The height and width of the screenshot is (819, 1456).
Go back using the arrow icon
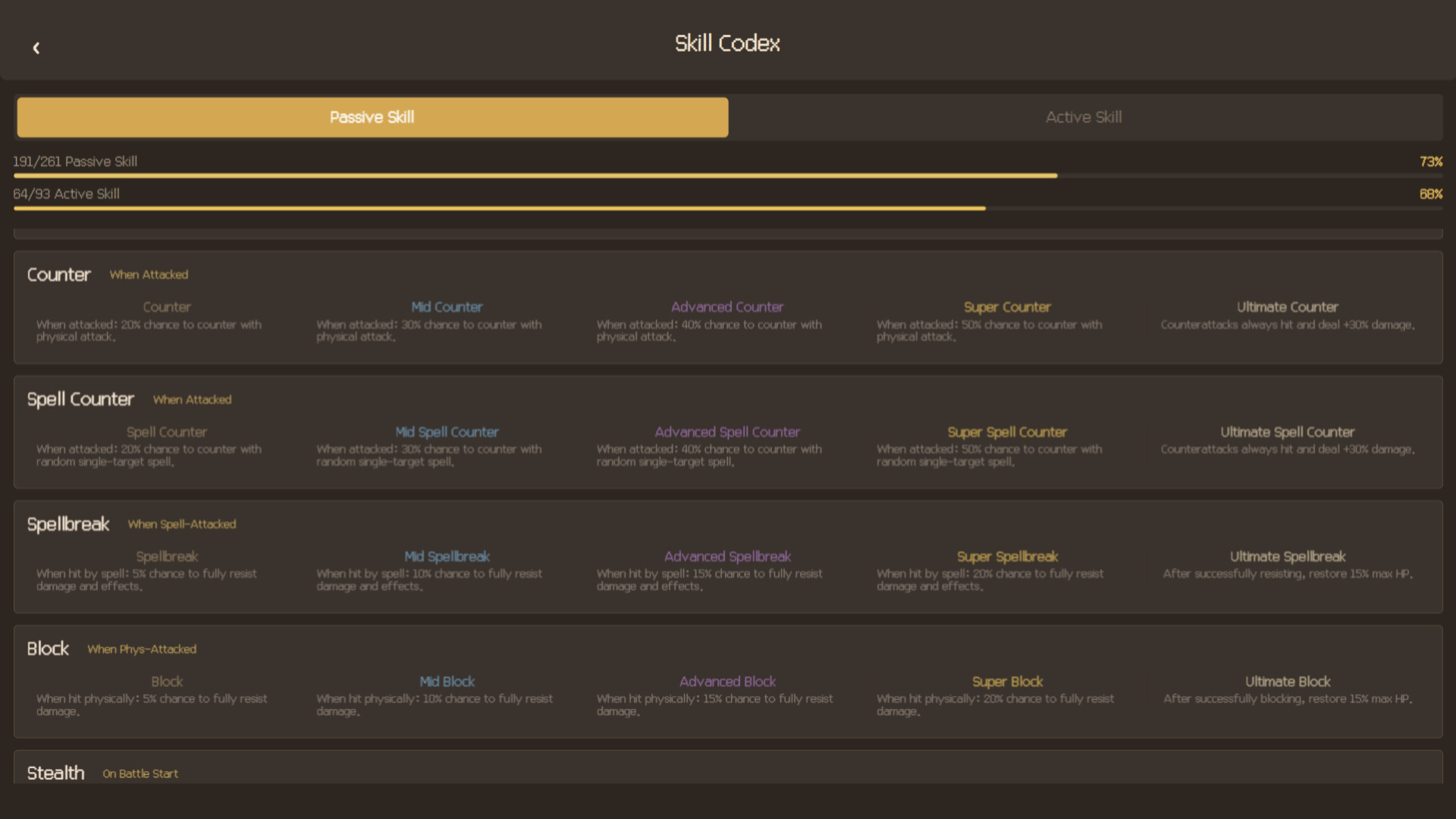tap(36, 48)
